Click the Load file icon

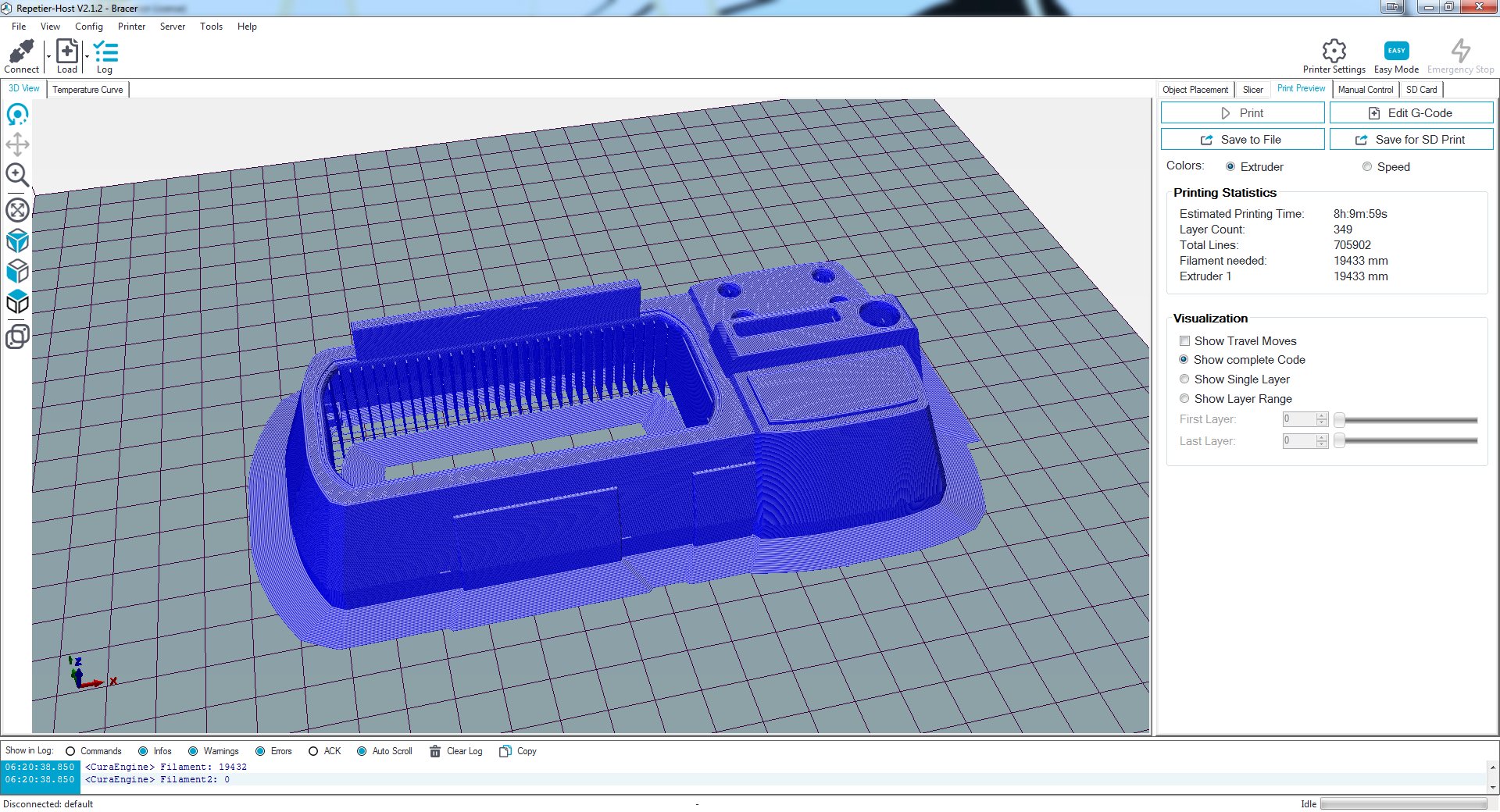tap(67, 52)
